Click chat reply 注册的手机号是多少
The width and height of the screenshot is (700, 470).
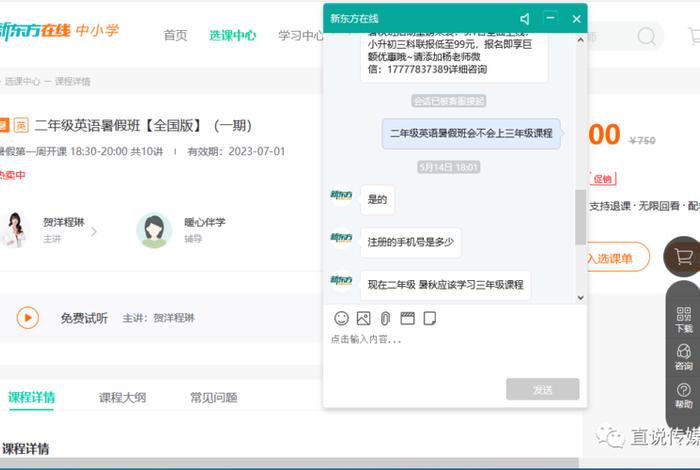click(x=410, y=242)
